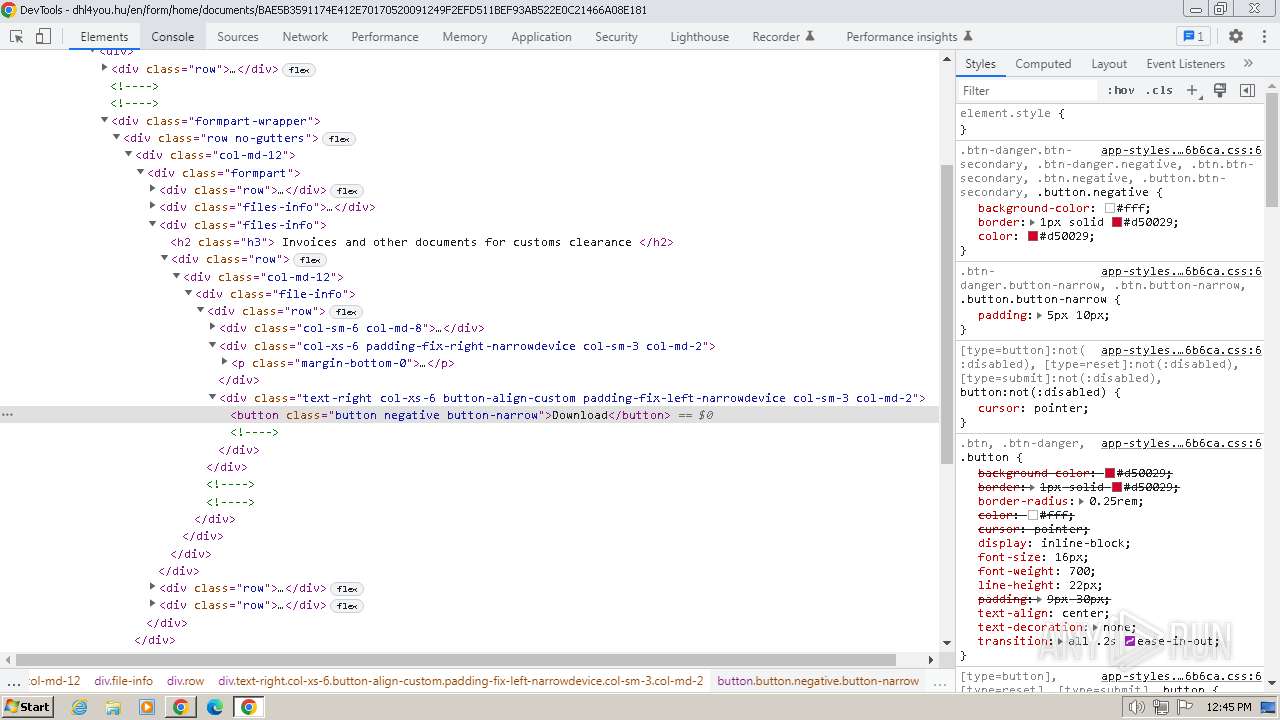
Task: Toggle the device toolbar icon
Action: [x=43, y=36]
